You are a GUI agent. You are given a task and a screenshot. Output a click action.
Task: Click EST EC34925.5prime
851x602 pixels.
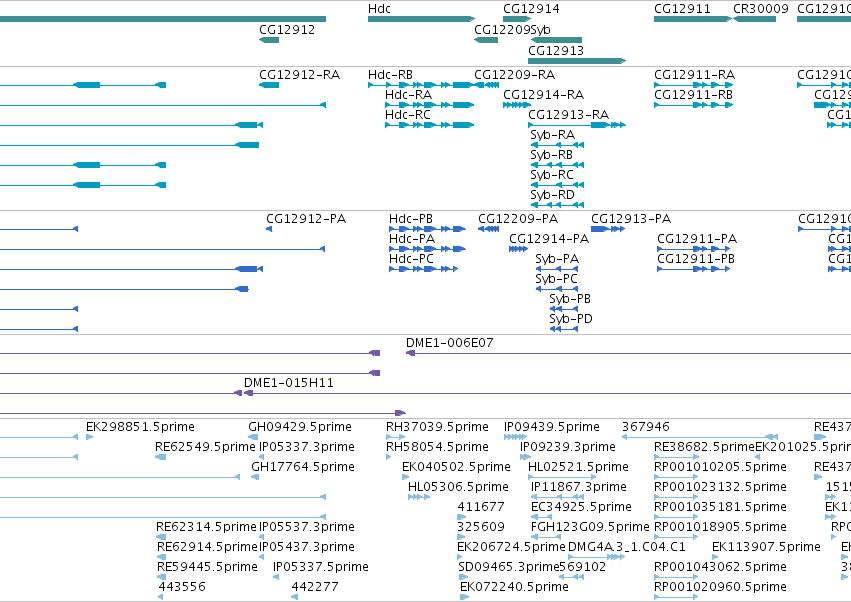(x=581, y=507)
